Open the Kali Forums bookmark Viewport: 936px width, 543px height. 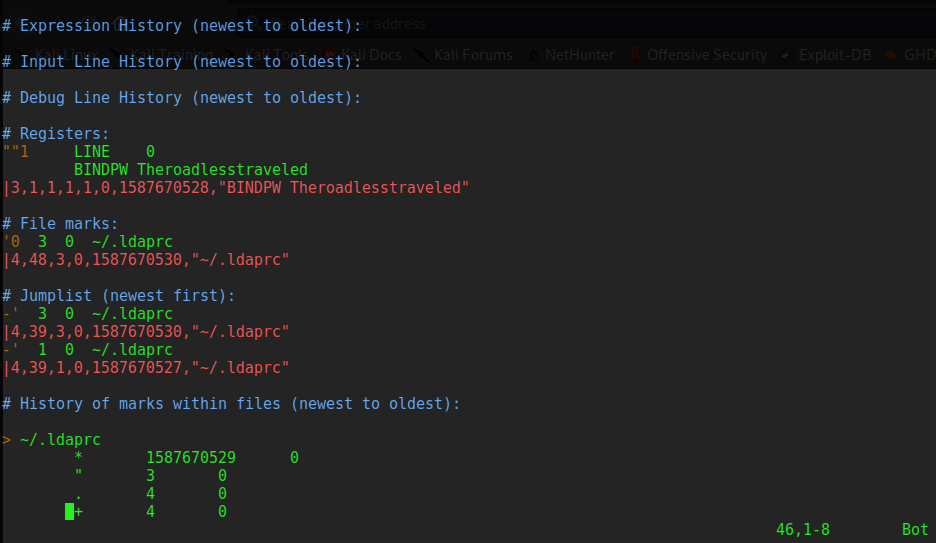tap(472, 55)
